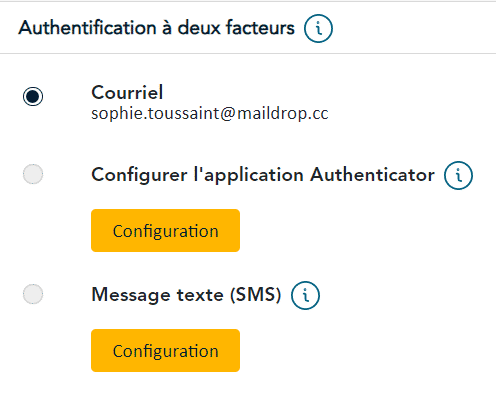The height and width of the screenshot is (397, 496).
Task: Click info icon next to Authenticator option
Action: point(458,175)
